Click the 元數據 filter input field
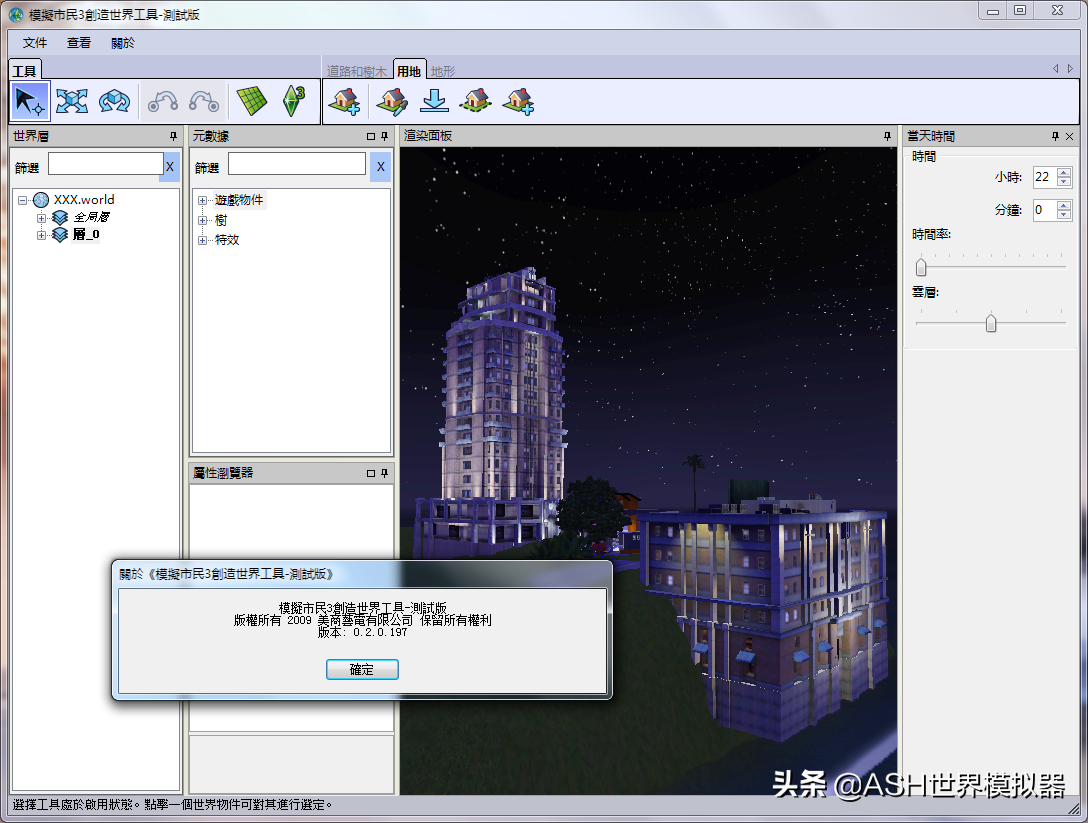The height and width of the screenshot is (823, 1088). pos(297,164)
